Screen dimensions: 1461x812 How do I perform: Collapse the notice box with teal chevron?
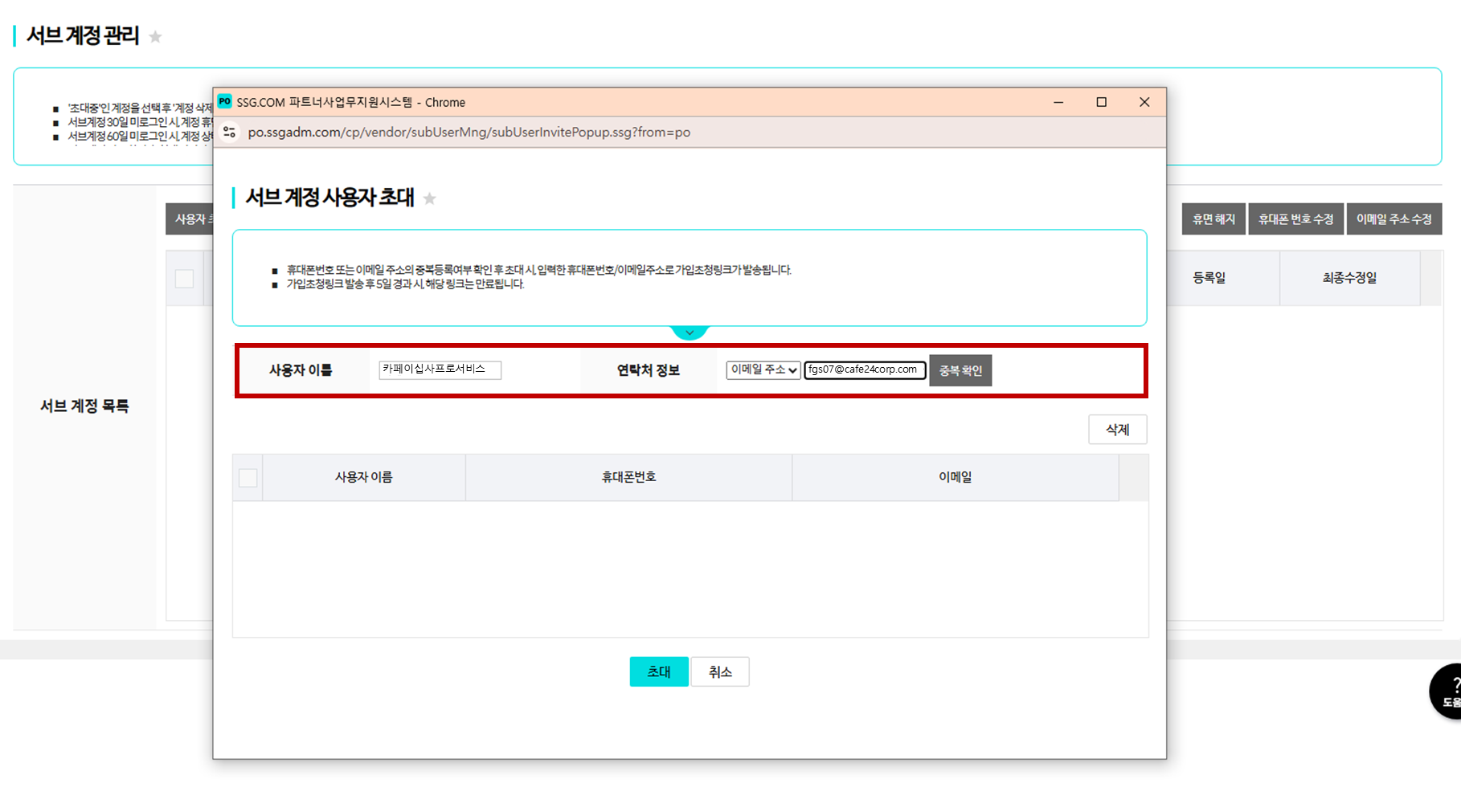[x=690, y=332]
